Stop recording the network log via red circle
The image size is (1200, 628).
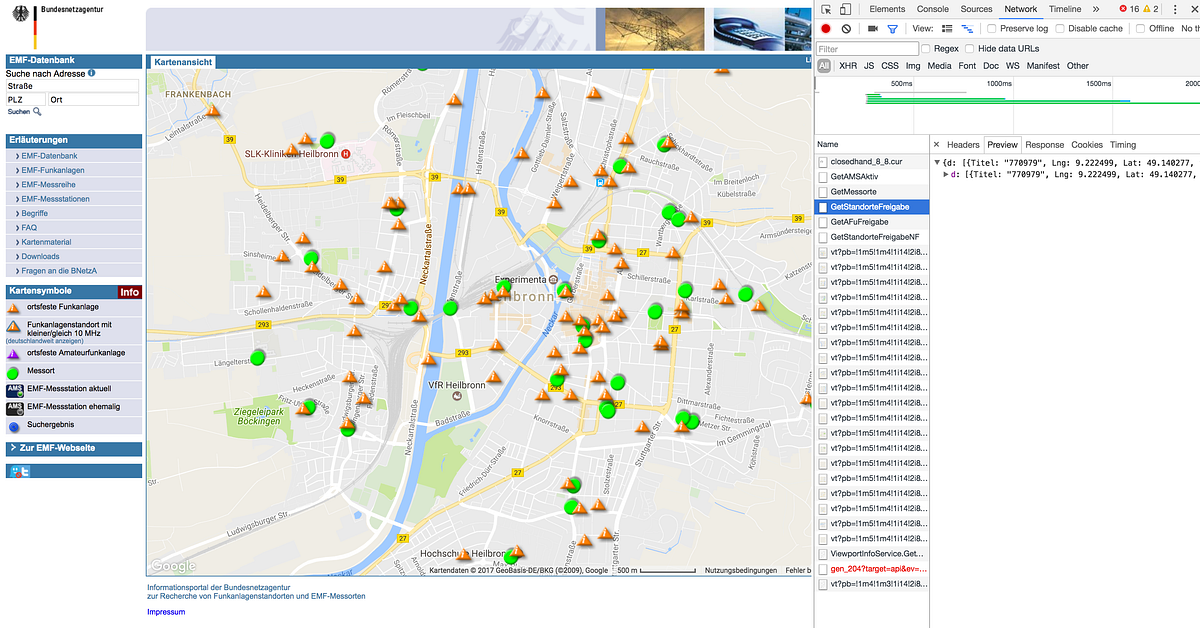coord(826,29)
